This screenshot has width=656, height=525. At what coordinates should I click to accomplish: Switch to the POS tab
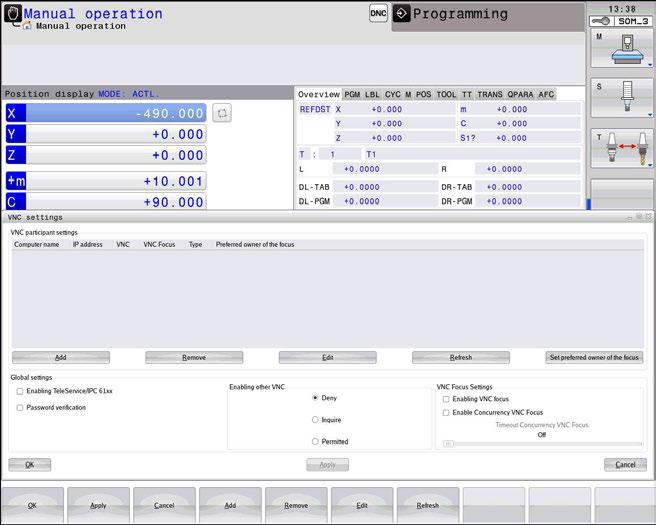tap(423, 95)
